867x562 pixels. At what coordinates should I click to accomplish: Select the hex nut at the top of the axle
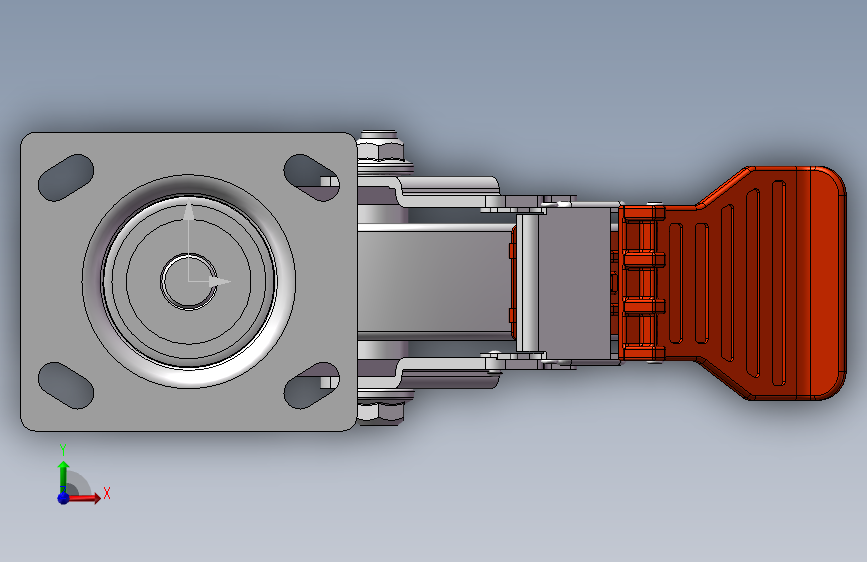coord(380,150)
